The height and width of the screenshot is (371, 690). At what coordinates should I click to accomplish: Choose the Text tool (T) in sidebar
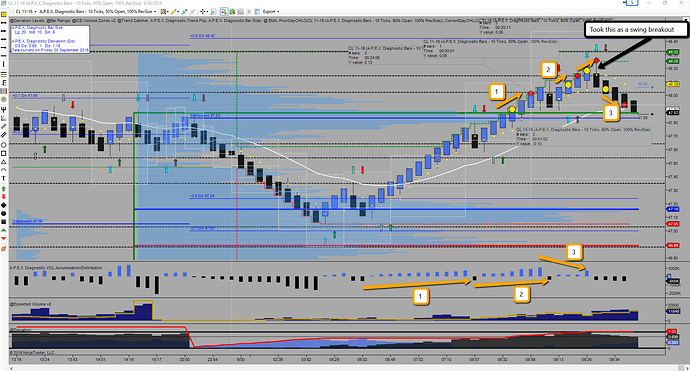point(4,178)
